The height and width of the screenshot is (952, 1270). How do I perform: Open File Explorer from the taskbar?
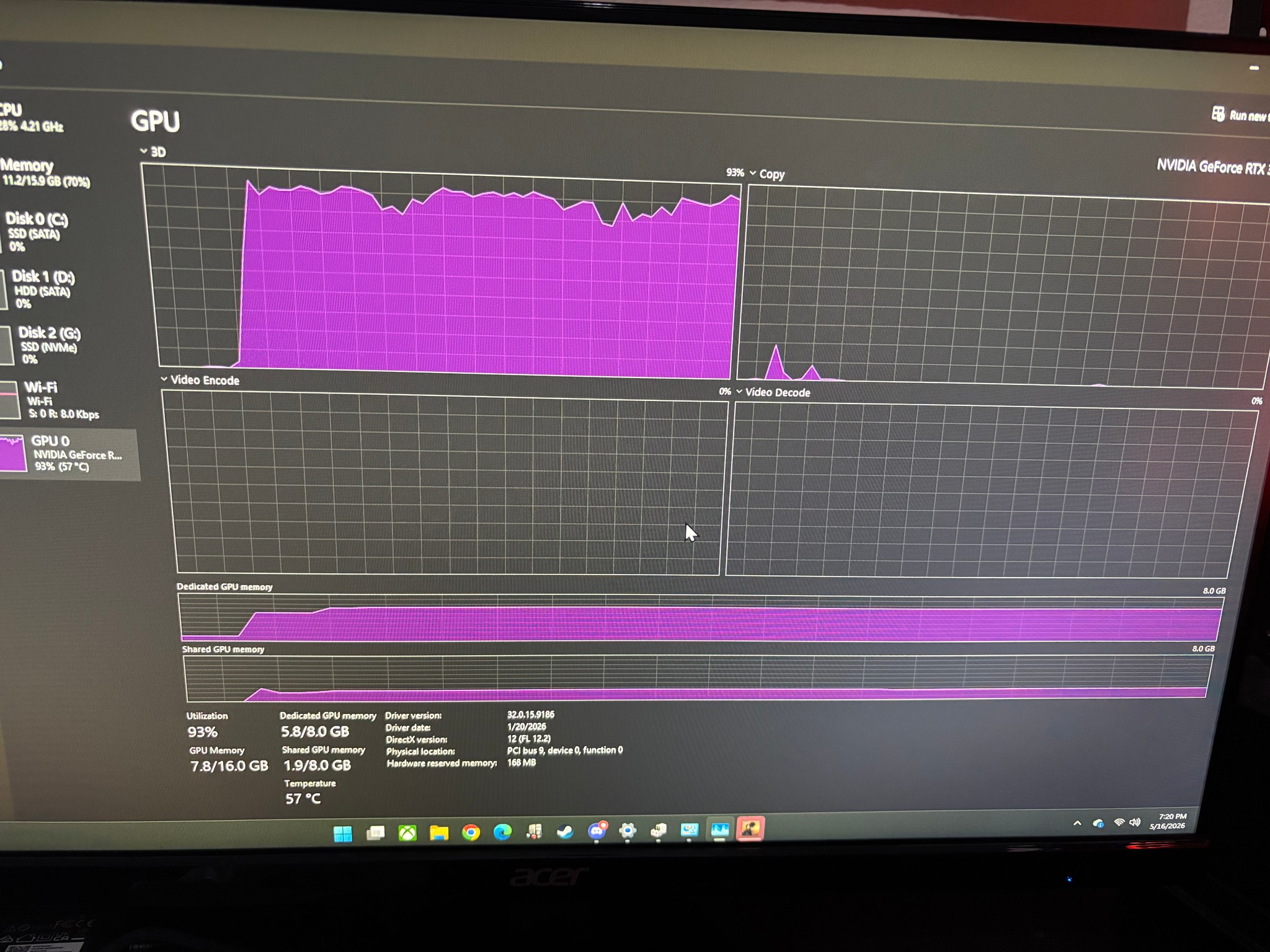click(439, 832)
